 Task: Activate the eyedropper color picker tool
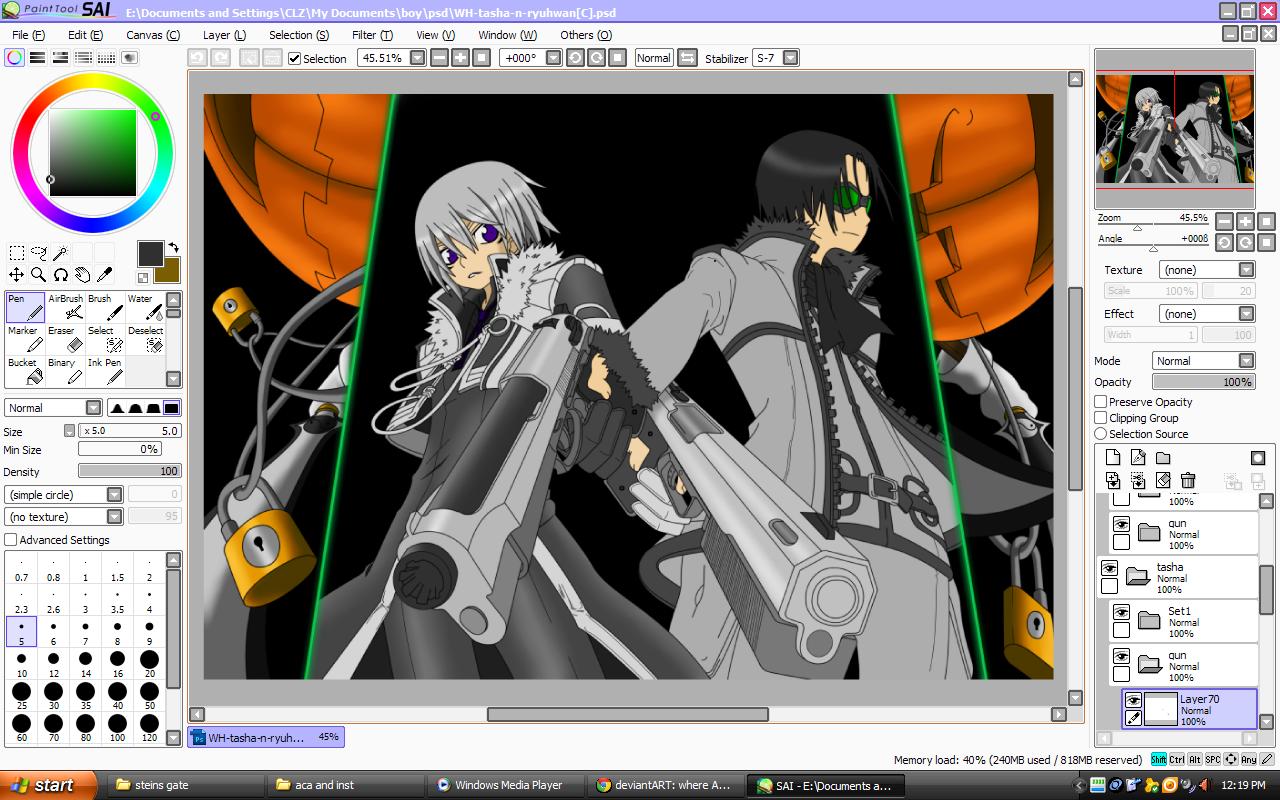tap(105, 274)
